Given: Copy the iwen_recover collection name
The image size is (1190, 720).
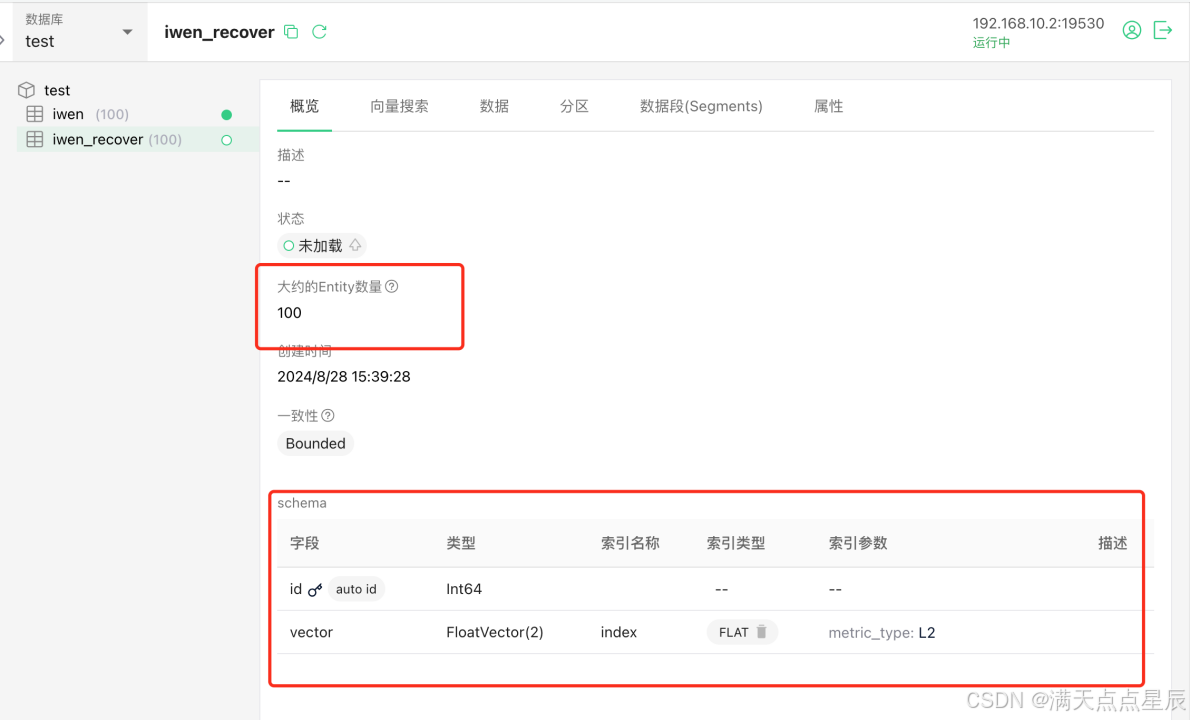Looking at the screenshot, I should 291,32.
